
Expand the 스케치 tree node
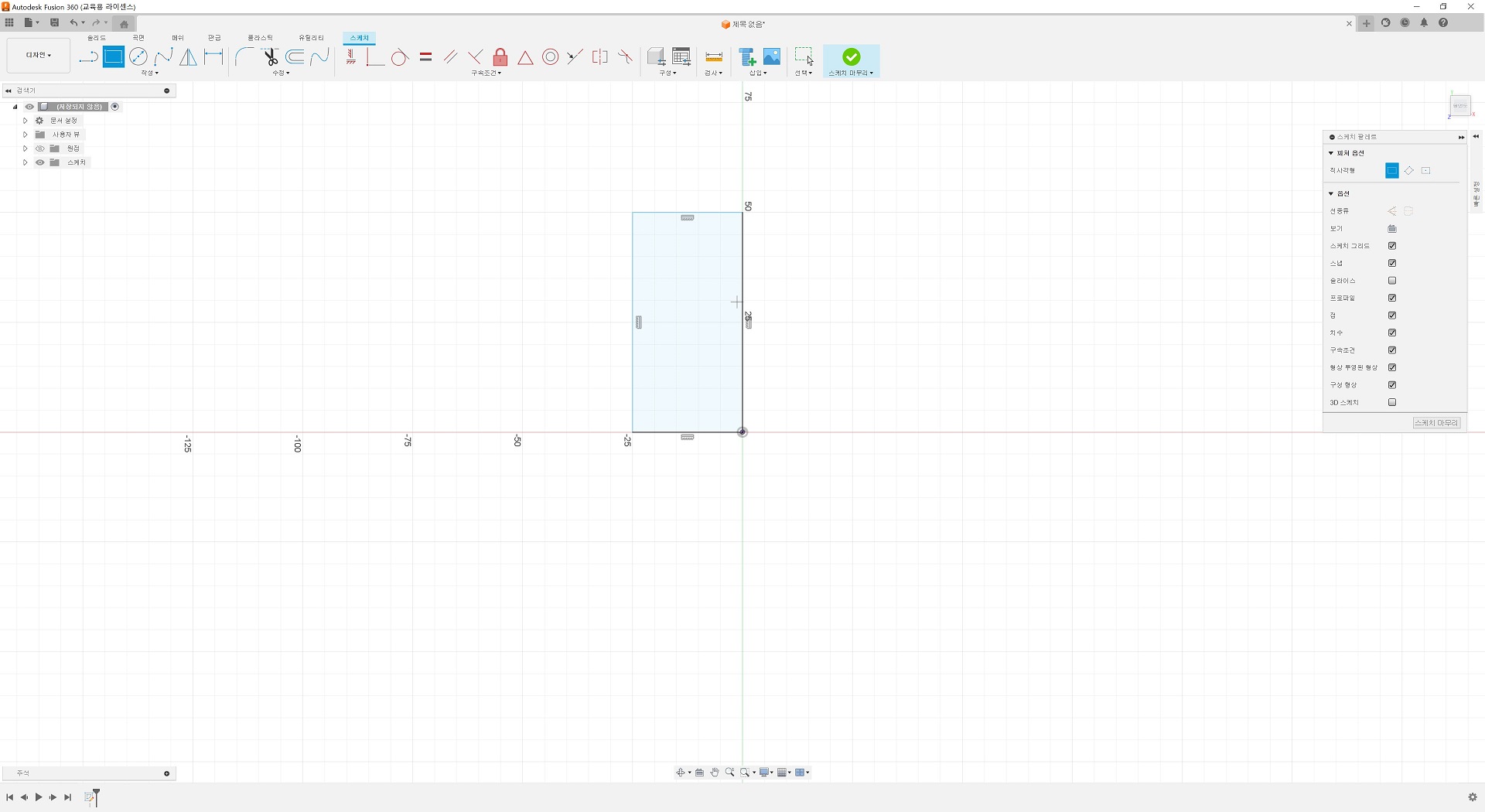[x=25, y=162]
